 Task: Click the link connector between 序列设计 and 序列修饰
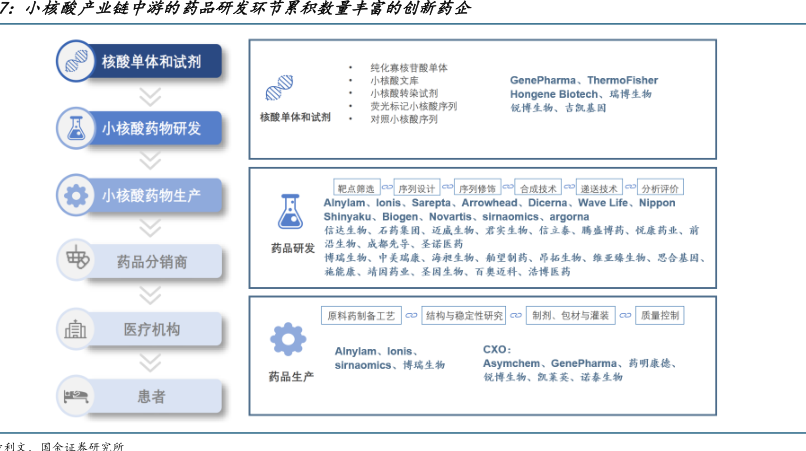pyautogui.click(x=447, y=187)
